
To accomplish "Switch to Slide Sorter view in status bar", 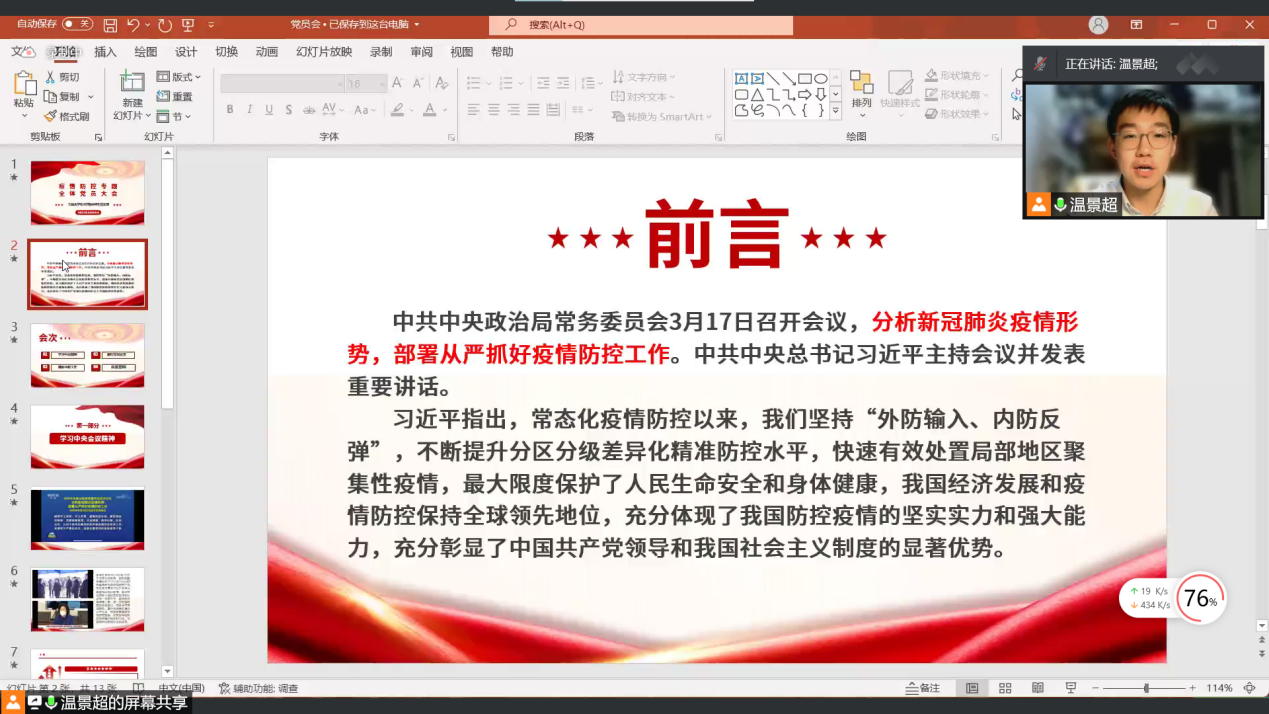I will (1005, 688).
